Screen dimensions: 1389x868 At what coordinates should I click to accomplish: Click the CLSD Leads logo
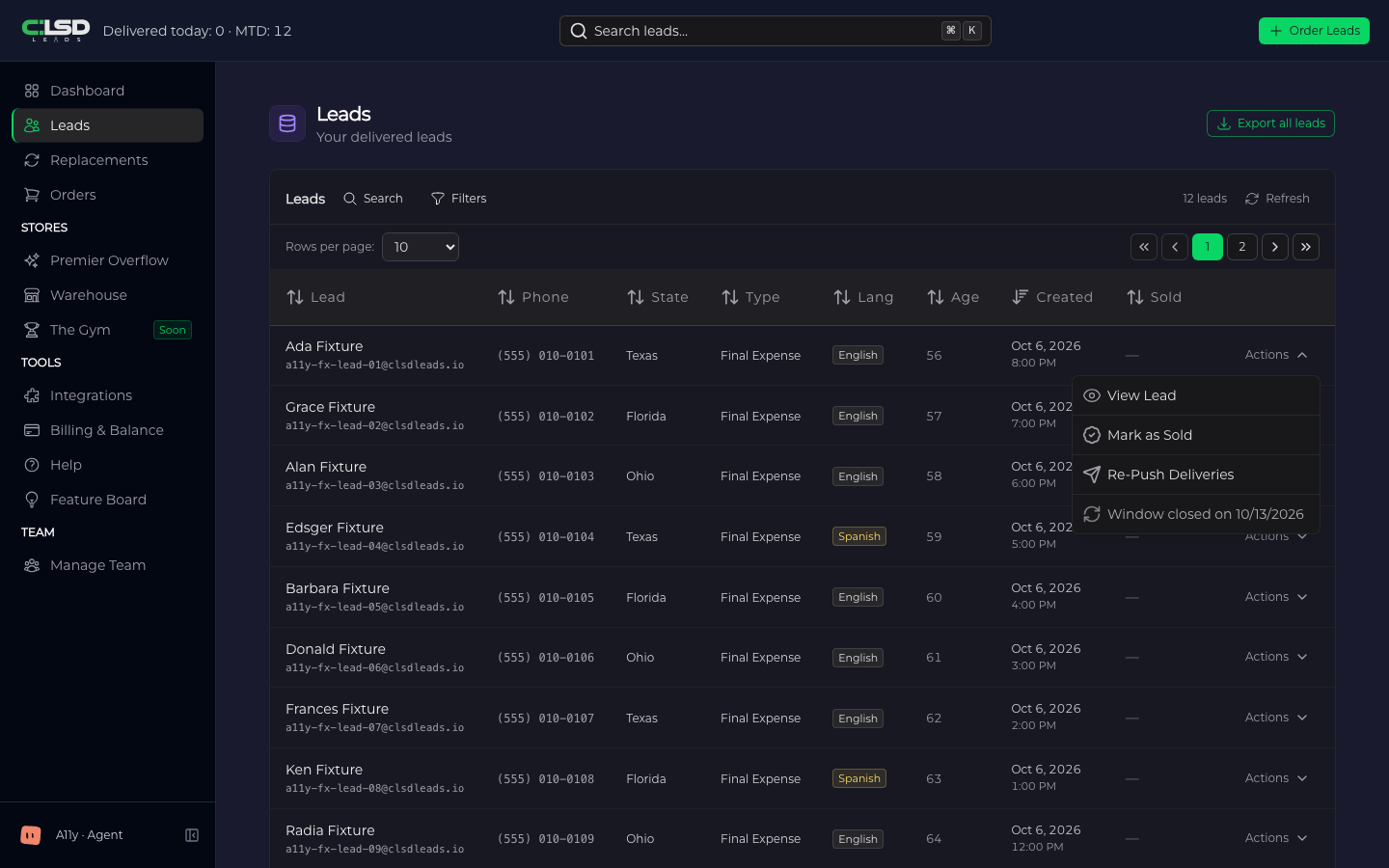pos(56,30)
